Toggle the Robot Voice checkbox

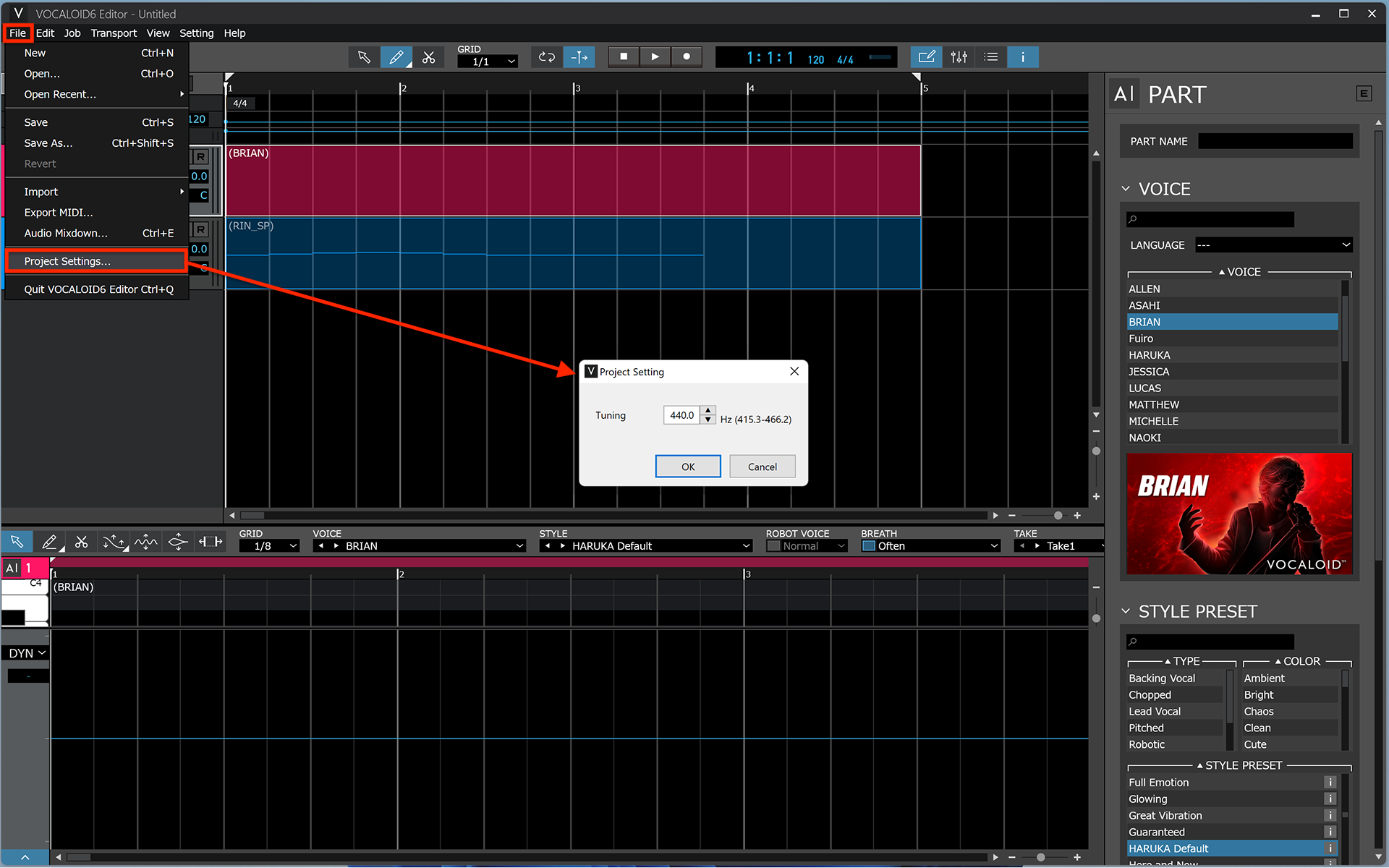tap(773, 545)
